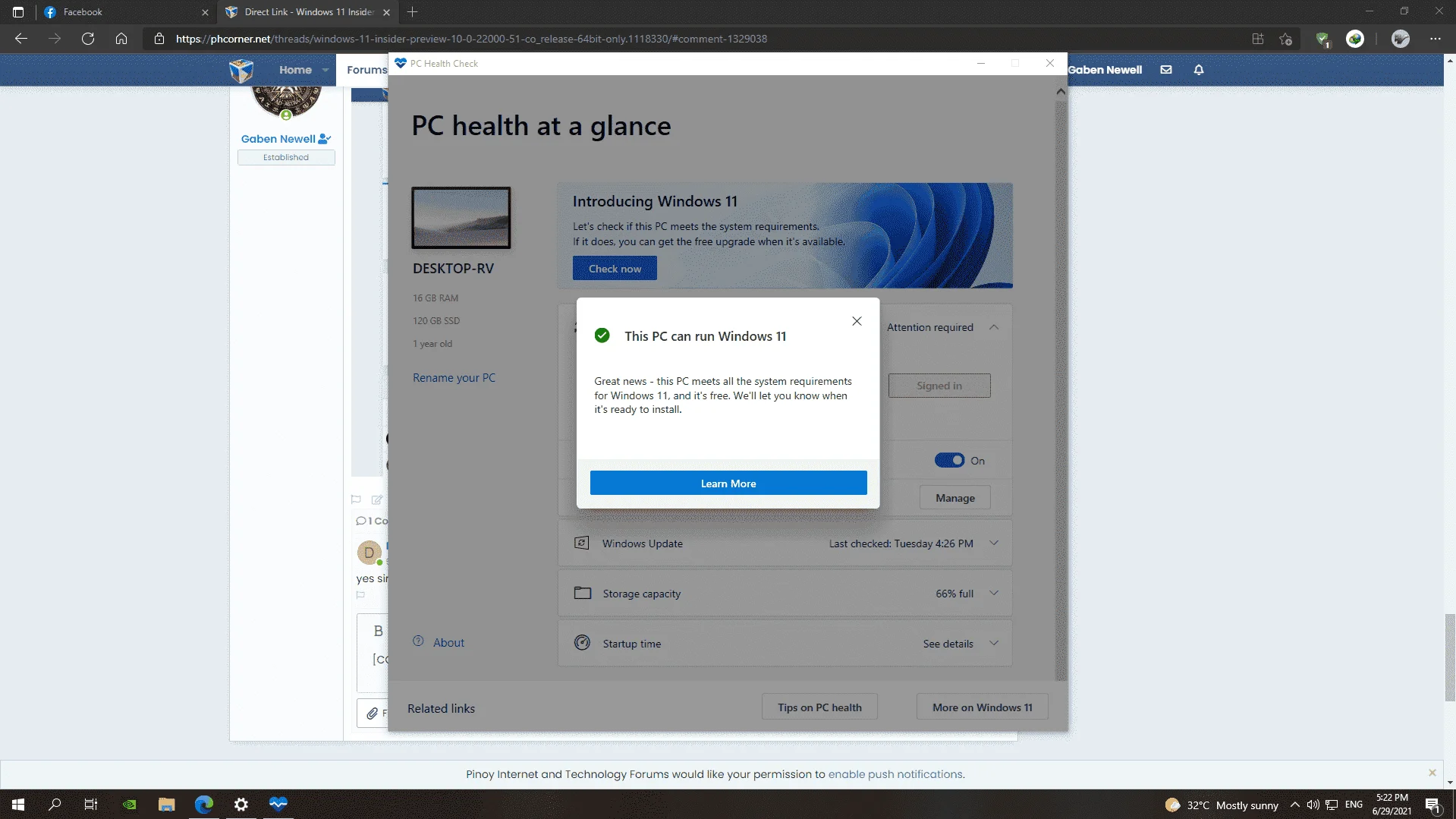Click the browser Back button

click(x=21, y=39)
